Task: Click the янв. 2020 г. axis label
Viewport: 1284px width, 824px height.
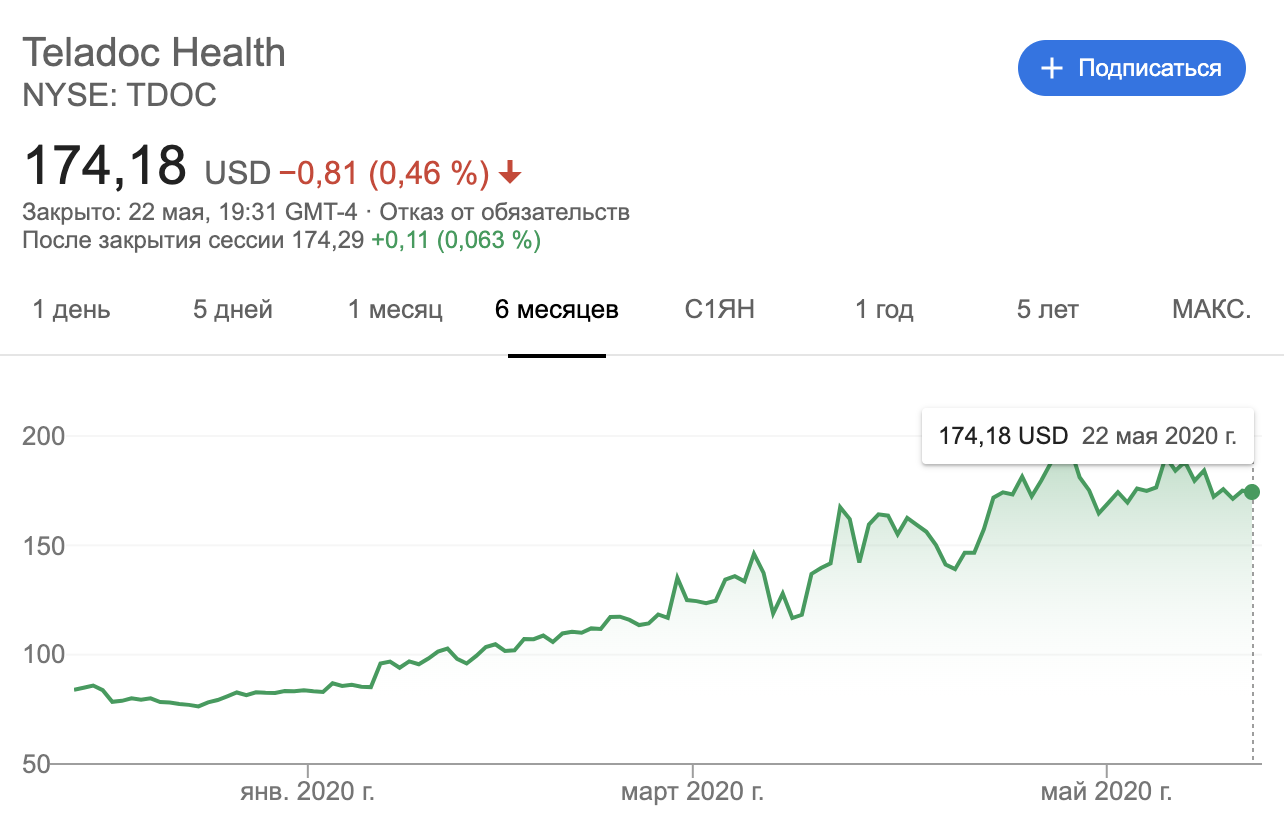Action: (x=308, y=793)
